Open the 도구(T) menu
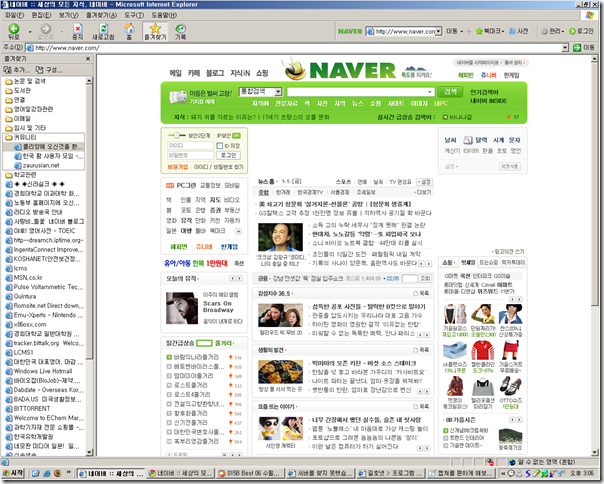 click(x=134, y=15)
